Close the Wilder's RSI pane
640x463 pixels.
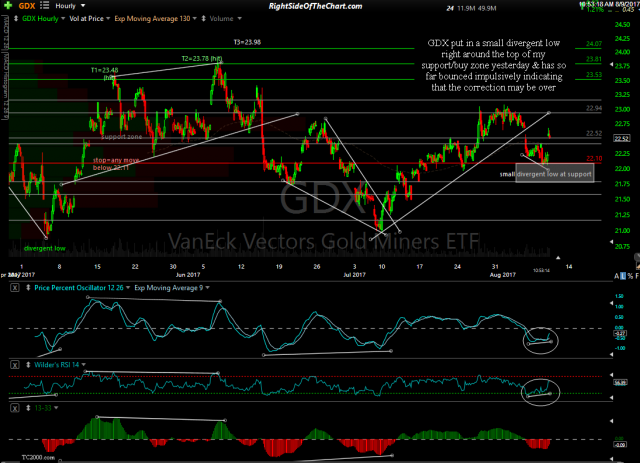(x=15, y=365)
